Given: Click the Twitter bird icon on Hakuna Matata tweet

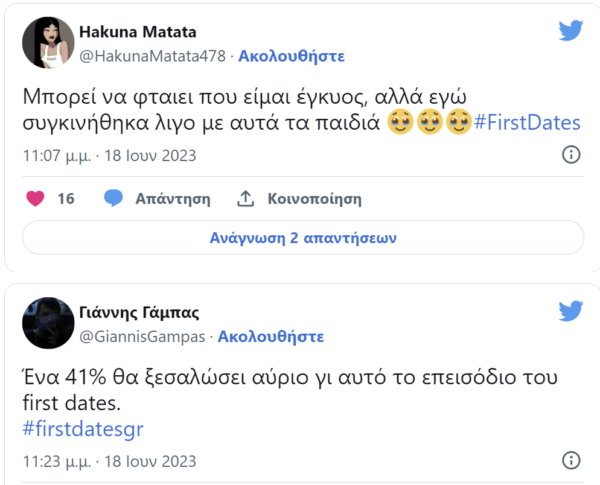Looking at the screenshot, I should [x=570, y=31].
